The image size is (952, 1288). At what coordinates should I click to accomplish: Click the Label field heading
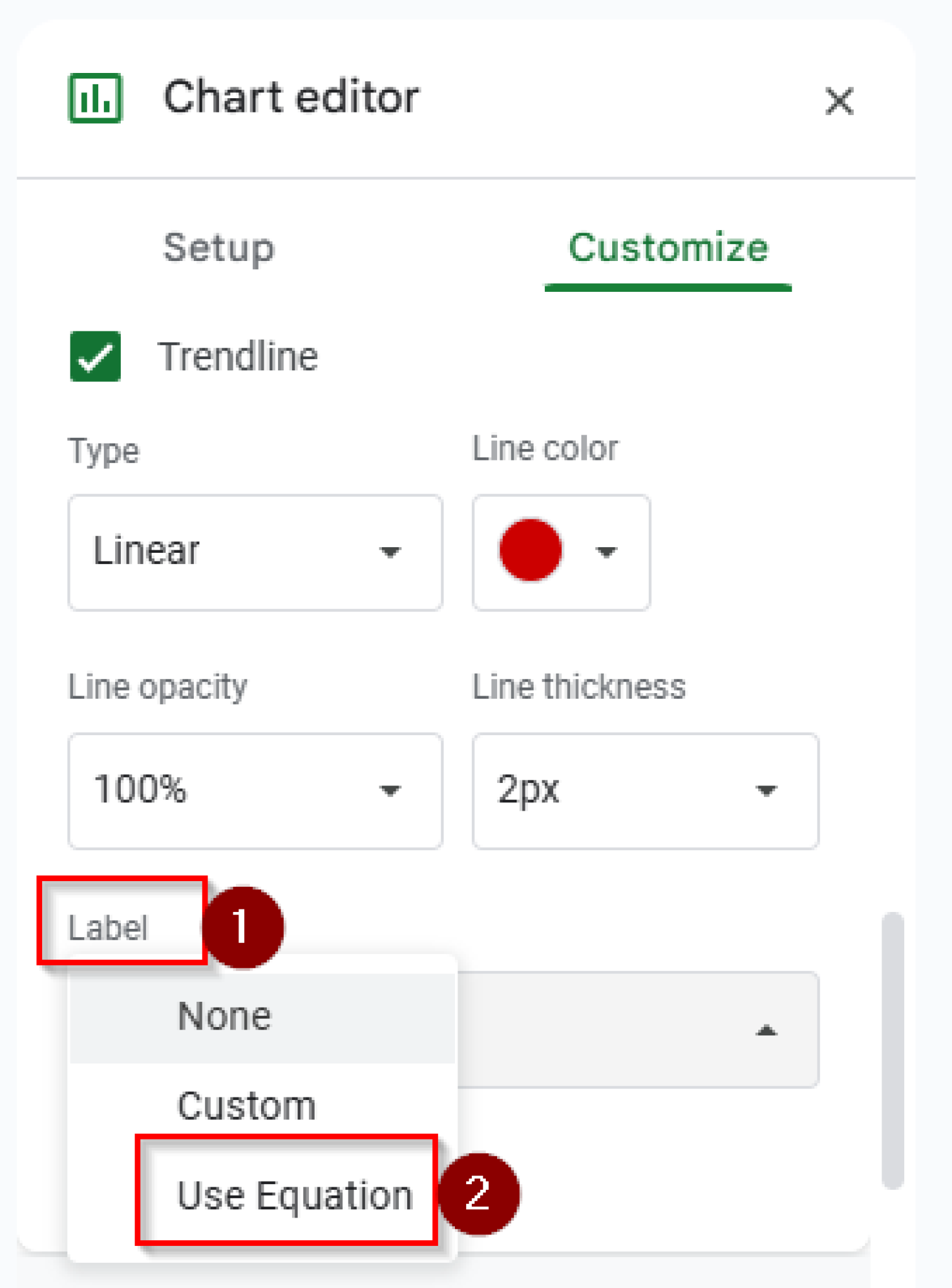(108, 928)
